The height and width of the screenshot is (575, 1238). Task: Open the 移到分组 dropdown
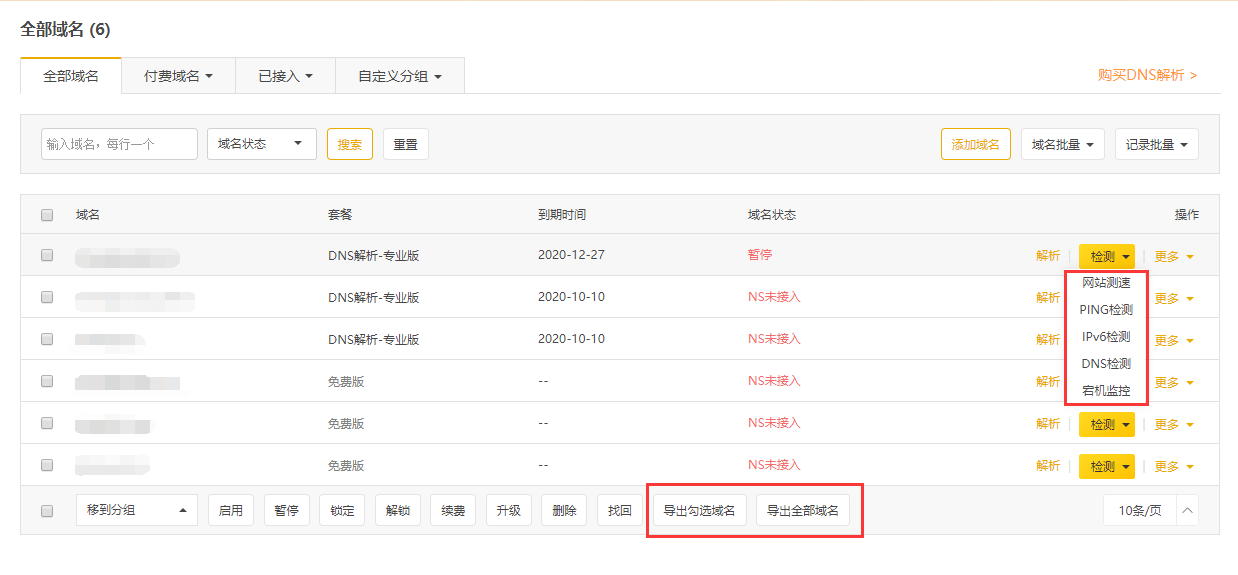(x=136, y=510)
